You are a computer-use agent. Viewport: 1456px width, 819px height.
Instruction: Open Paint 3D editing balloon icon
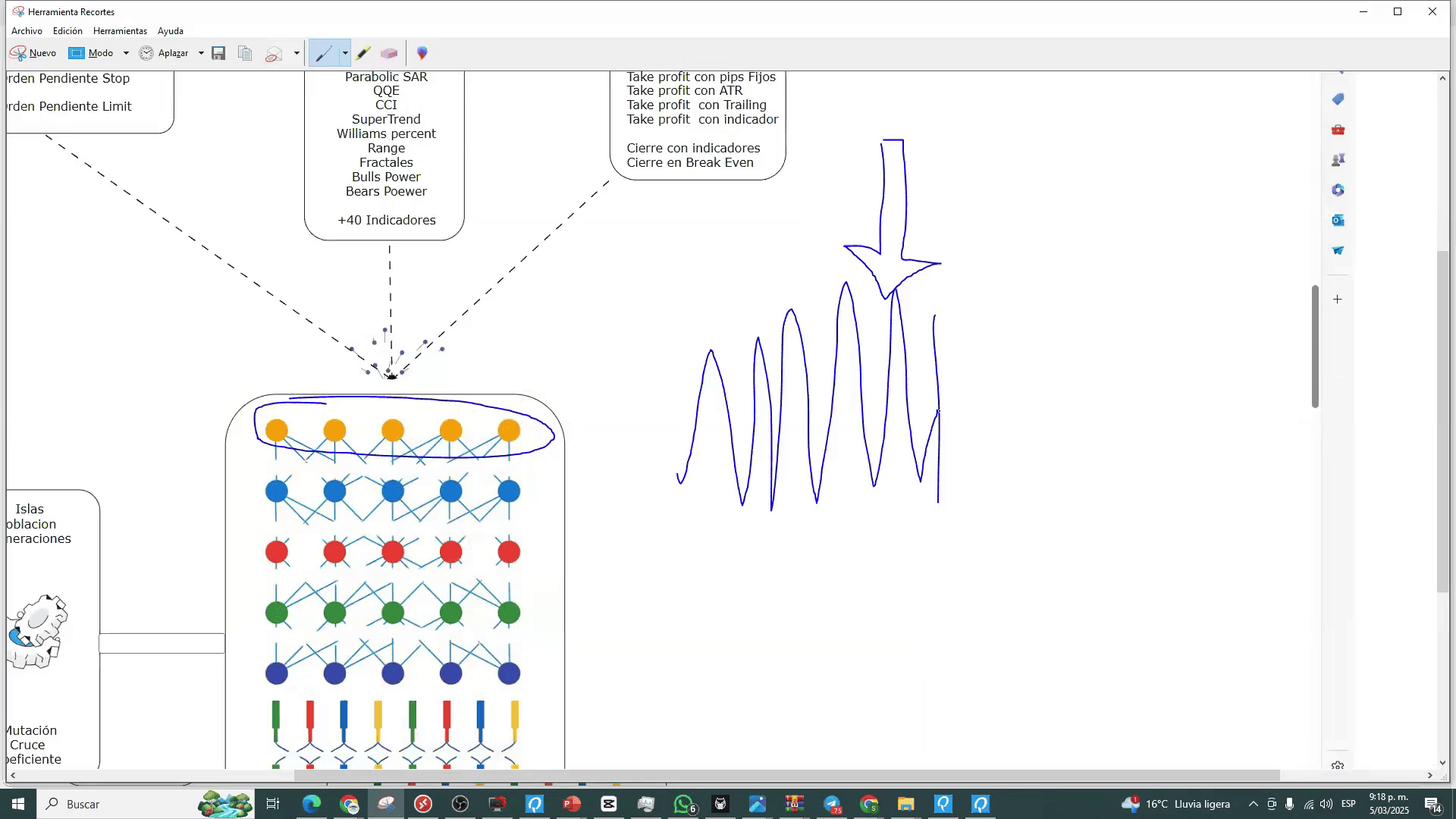coord(422,53)
